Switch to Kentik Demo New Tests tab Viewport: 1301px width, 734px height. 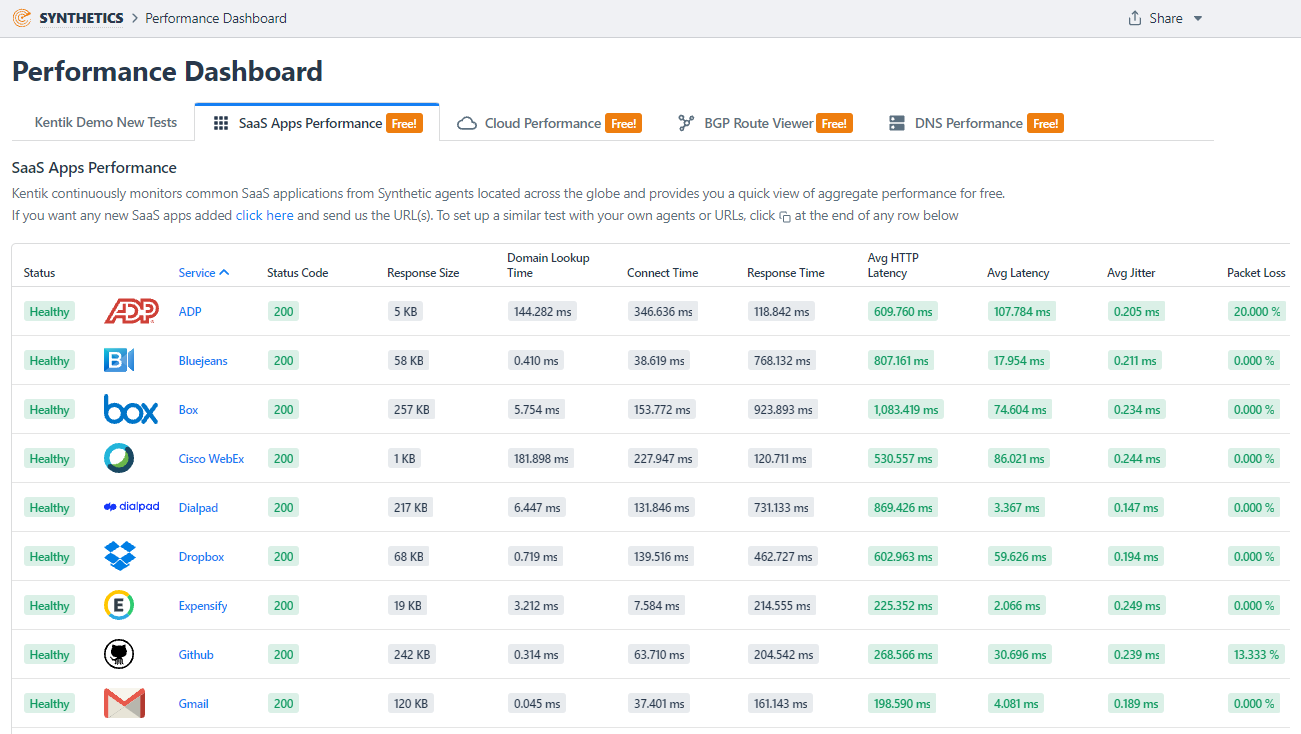click(106, 122)
